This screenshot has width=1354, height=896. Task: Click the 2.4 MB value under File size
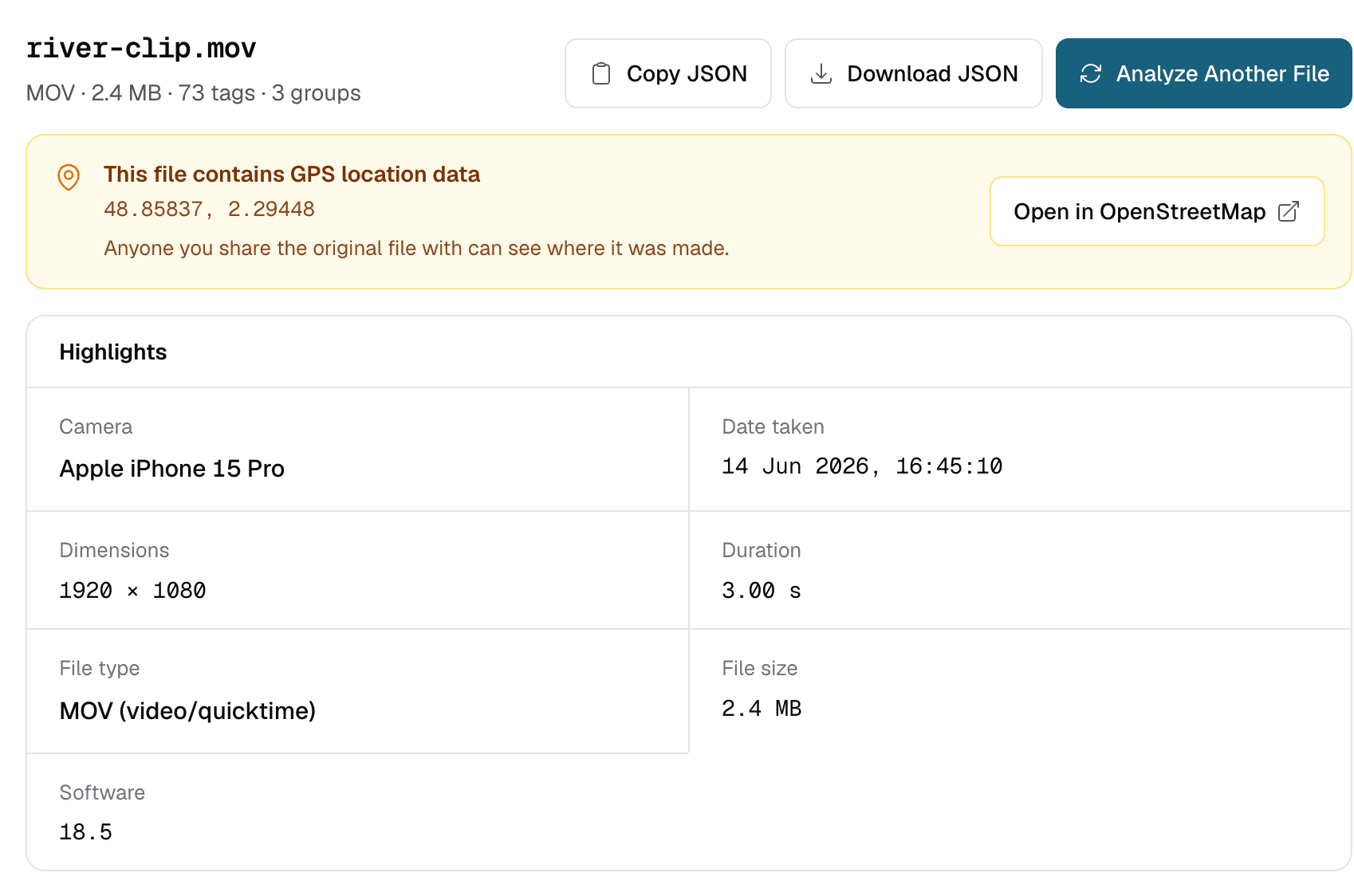[x=762, y=709]
